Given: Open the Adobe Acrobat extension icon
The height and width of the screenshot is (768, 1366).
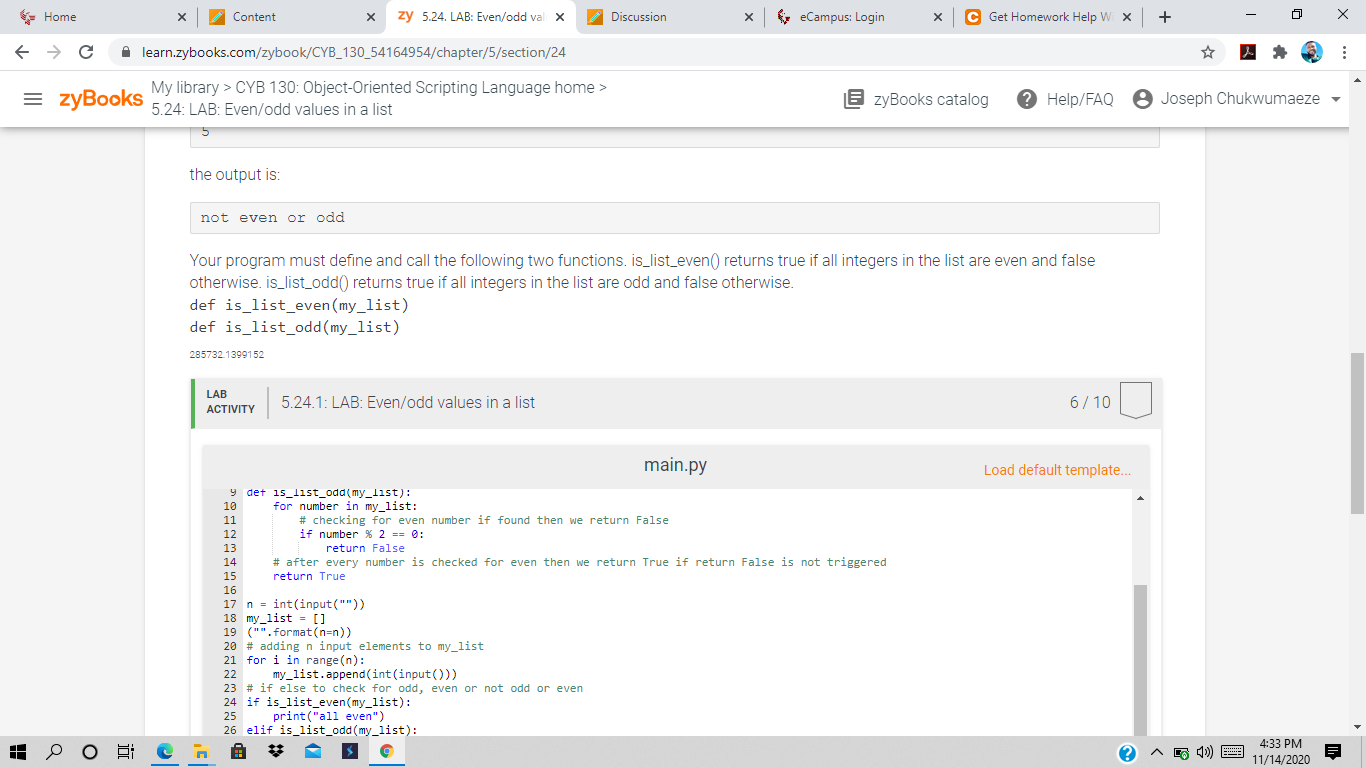Looking at the screenshot, I should coord(1247,52).
